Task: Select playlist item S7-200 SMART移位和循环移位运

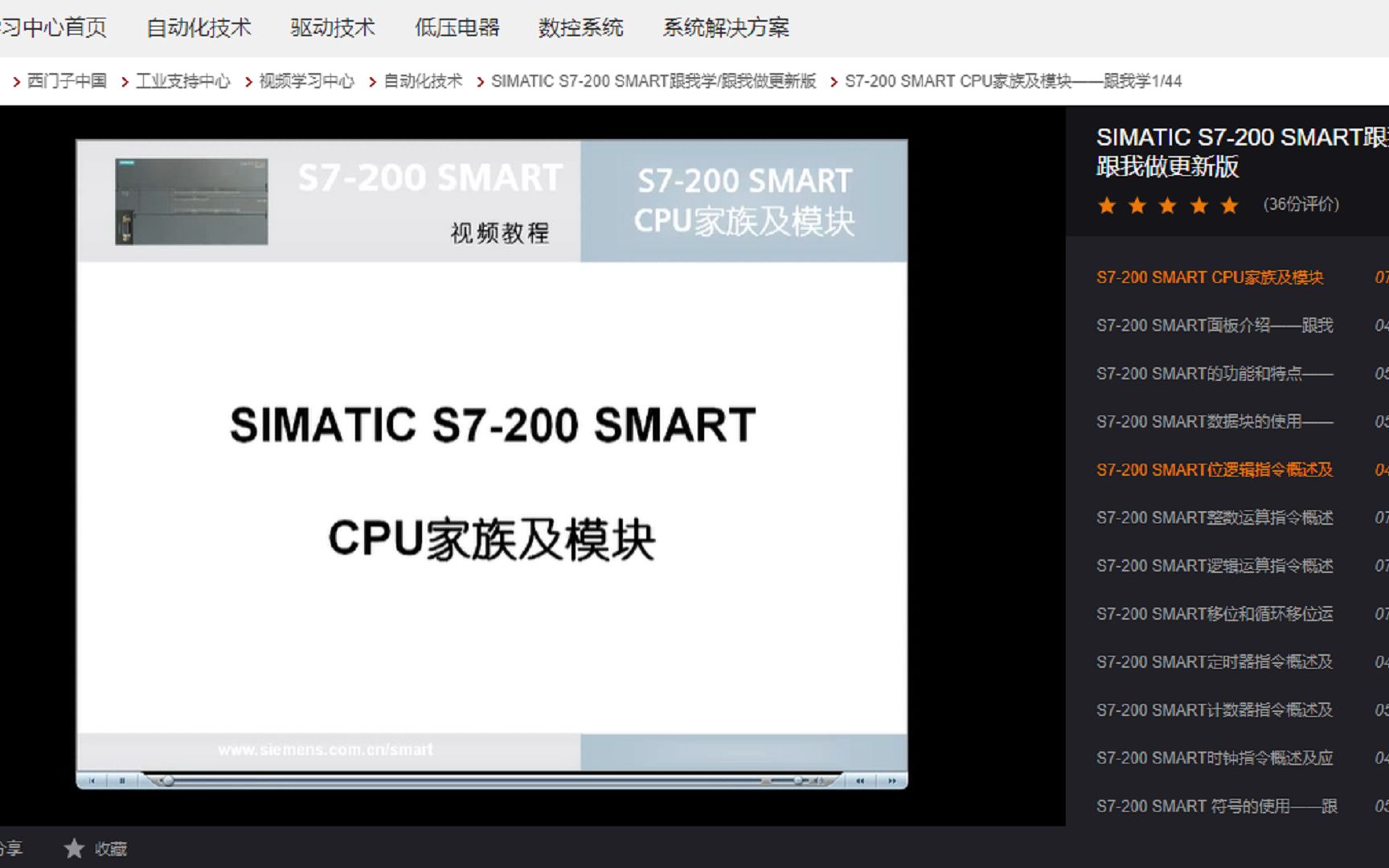Action: click(1215, 614)
